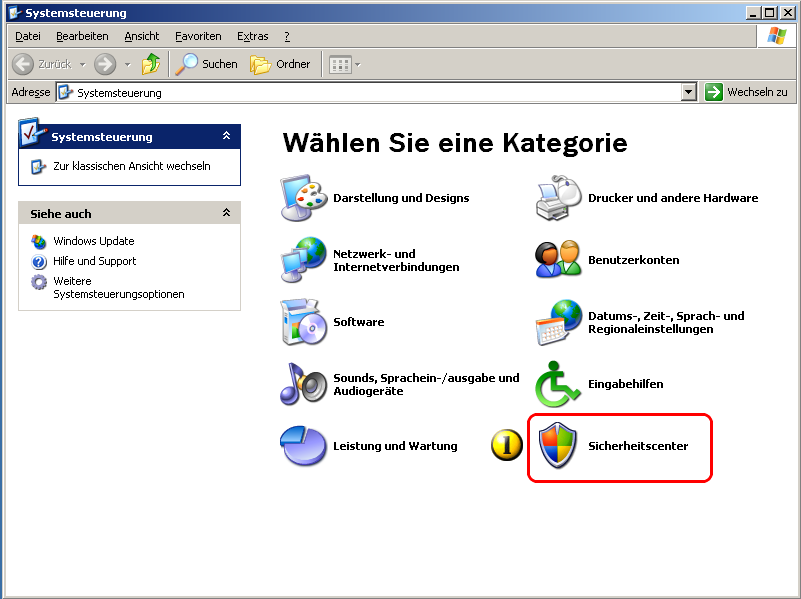This screenshot has height=599, width=801.
Task: Click Drucker und andere Hardware text link
Action: click(x=673, y=198)
